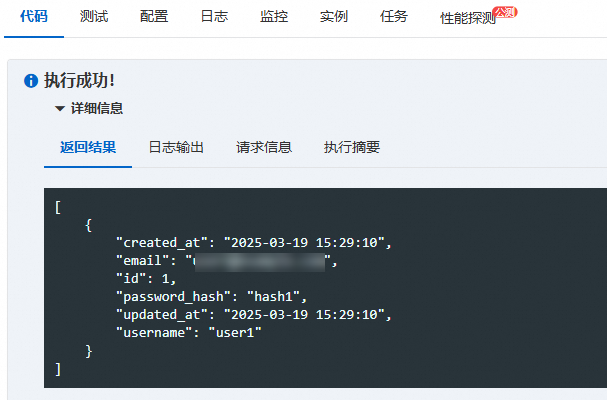Image resolution: width=607 pixels, height=400 pixels.
Task: Show the 日志输出 sub-tab
Action: (x=176, y=147)
